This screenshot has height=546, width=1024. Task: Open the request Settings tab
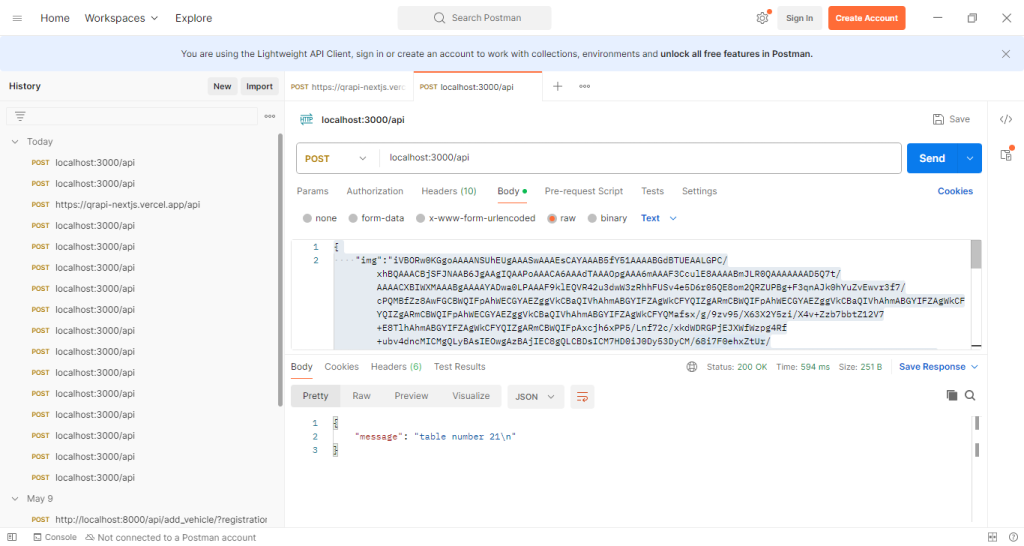click(699, 191)
